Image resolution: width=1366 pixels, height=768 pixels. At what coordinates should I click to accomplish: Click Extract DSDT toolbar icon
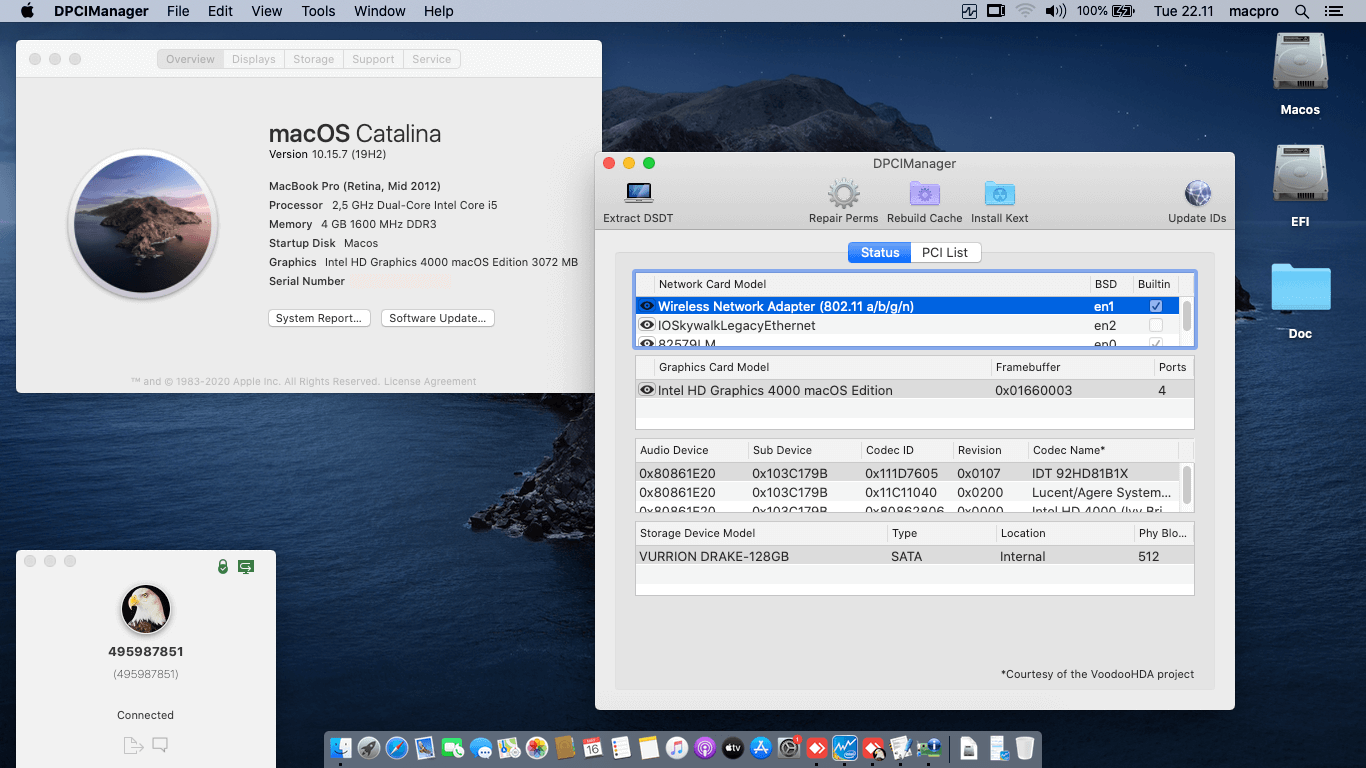(638, 194)
